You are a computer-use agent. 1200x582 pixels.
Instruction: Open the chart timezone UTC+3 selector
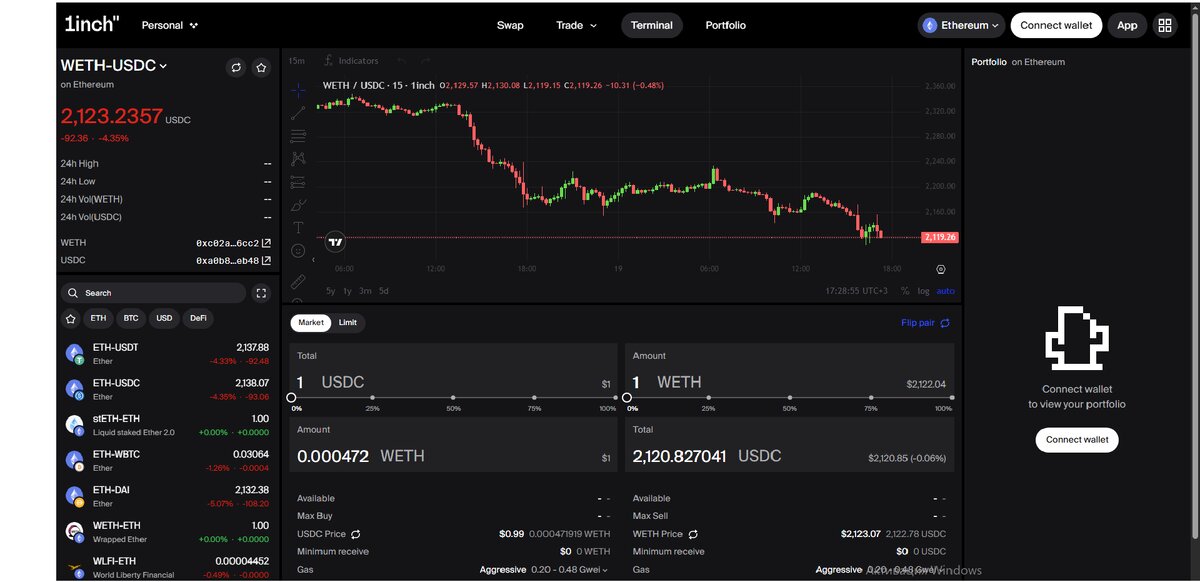tap(856, 291)
